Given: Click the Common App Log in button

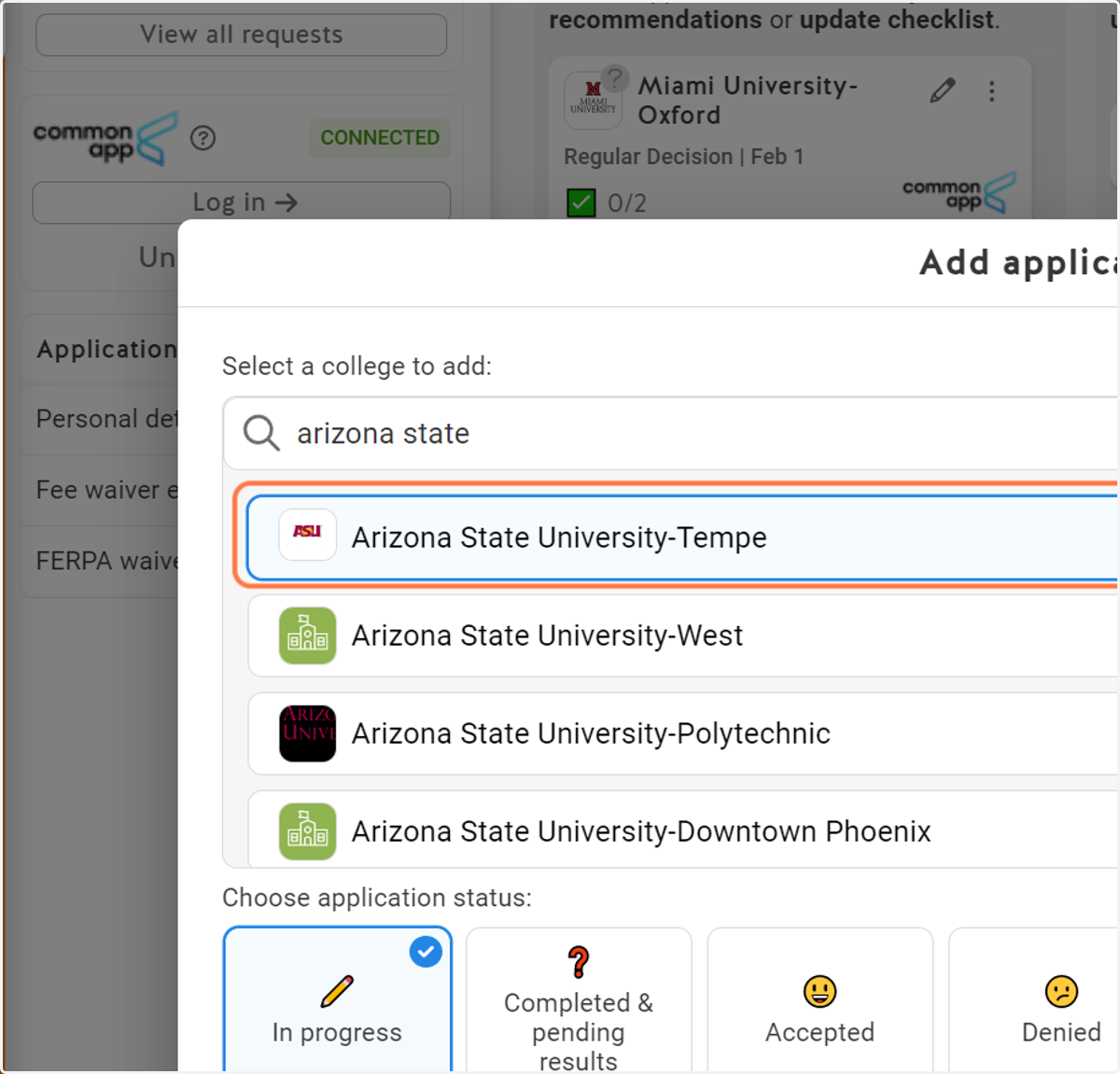Looking at the screenshot, I should click(241, 202).
